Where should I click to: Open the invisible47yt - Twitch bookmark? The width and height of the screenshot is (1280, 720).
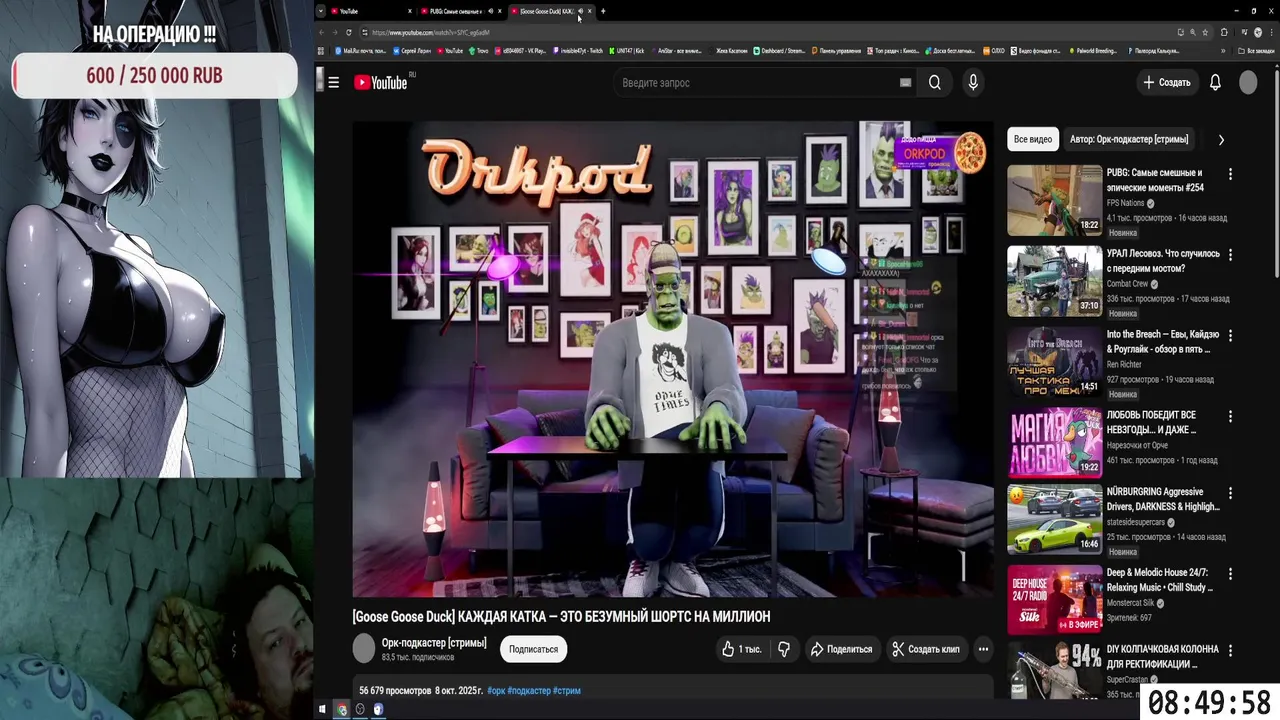(x=578, y=50)
